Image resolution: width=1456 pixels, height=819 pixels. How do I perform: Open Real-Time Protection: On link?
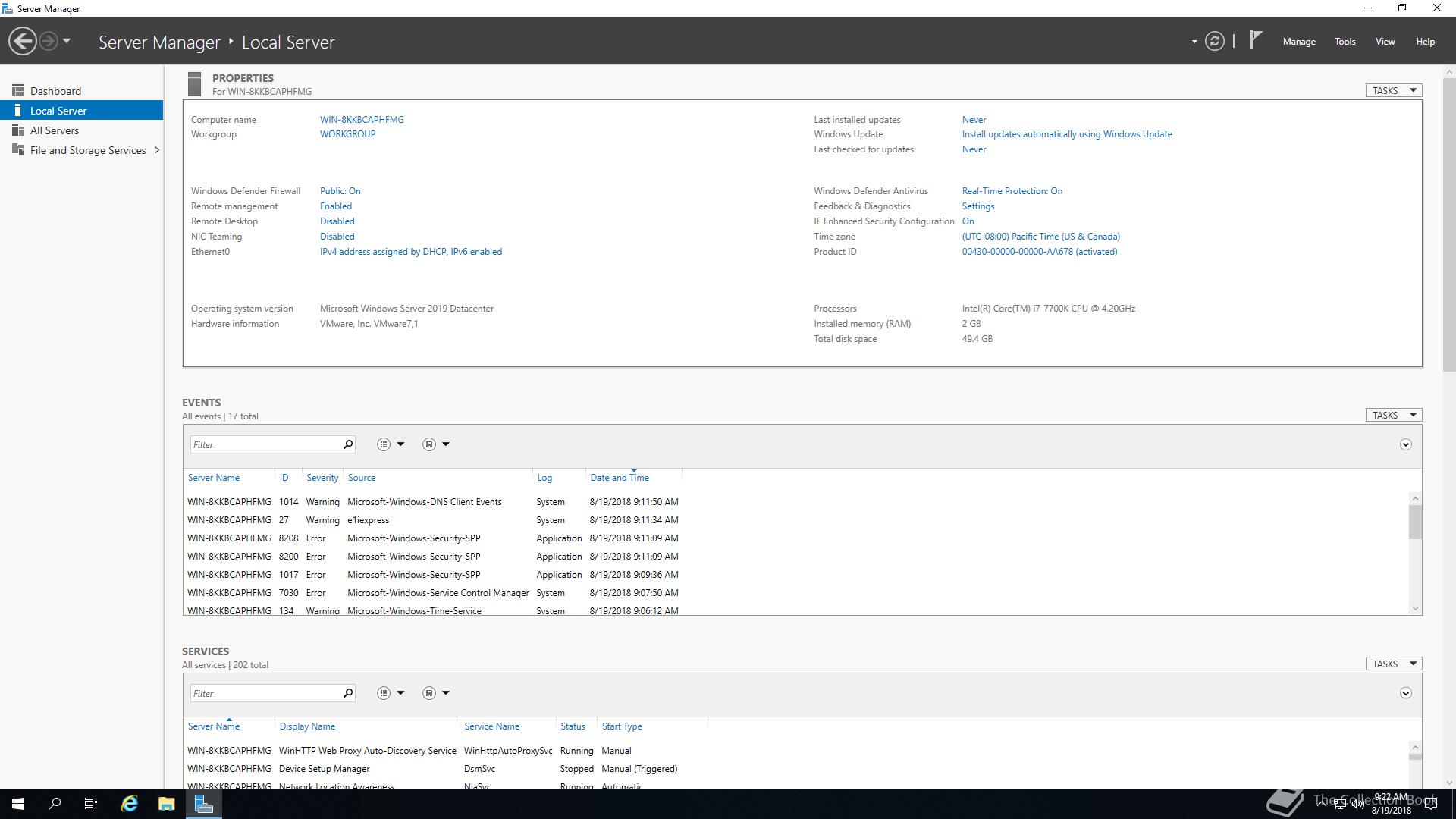coord(1012,191)
